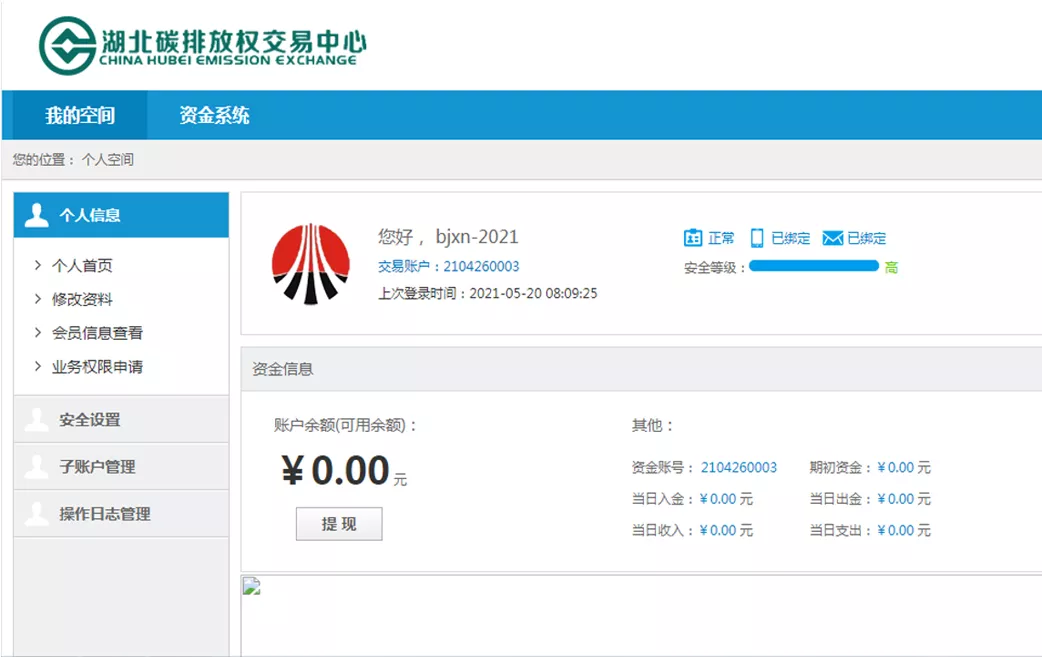Viewport: 1042px width, 657px height.
Task: Click the mobile phone bound icon
Action: [757, 238]
